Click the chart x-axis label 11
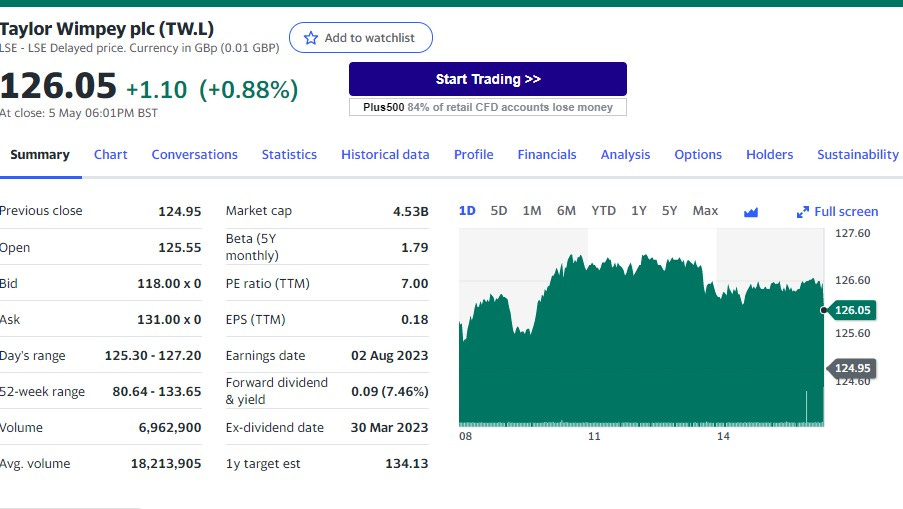Image resolution: width=903 pixels, height=509 pixels. (x=594, y=436)
